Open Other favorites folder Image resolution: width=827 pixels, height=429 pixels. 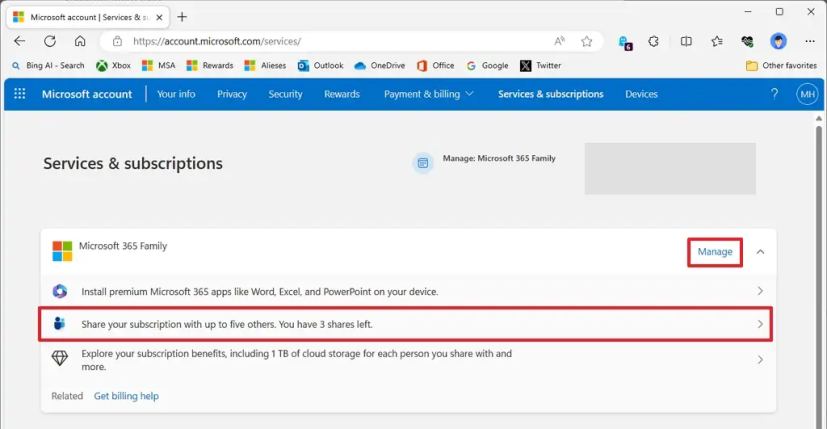[x=781, y=65]
